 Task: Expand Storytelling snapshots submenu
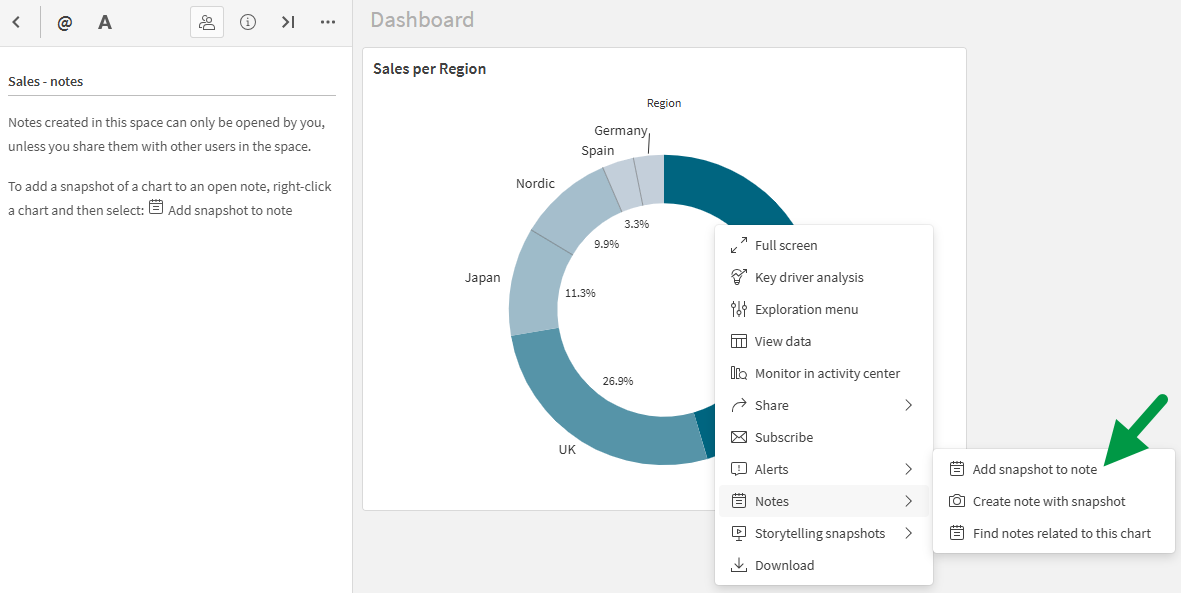click(822, 533)
